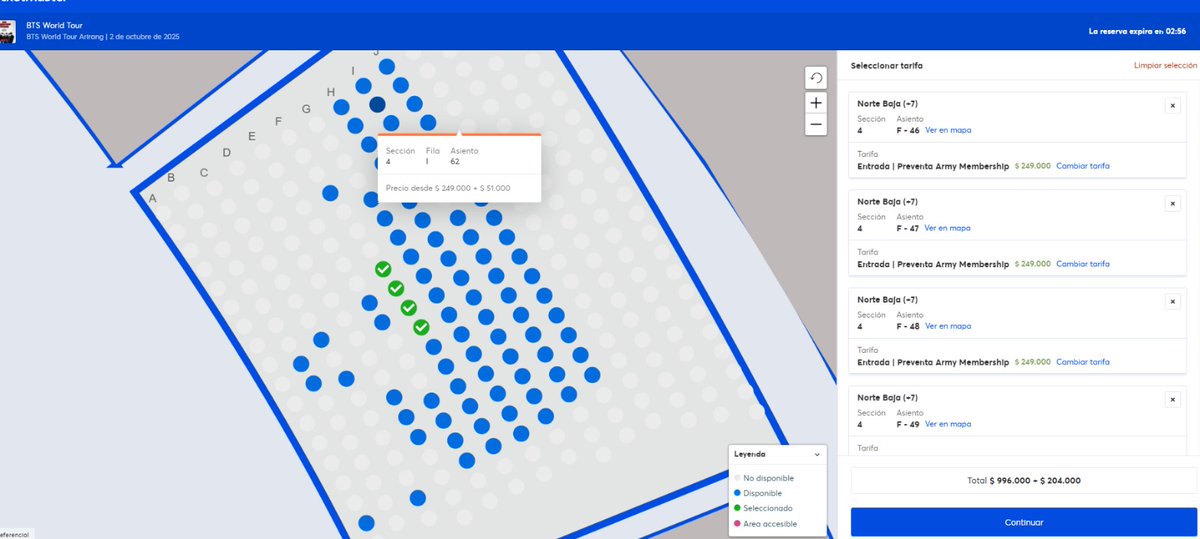Screen dimensions: 1200x539
Task: Click the green 'Seleccionado' legend dot
Action: (x=737, y=508)
